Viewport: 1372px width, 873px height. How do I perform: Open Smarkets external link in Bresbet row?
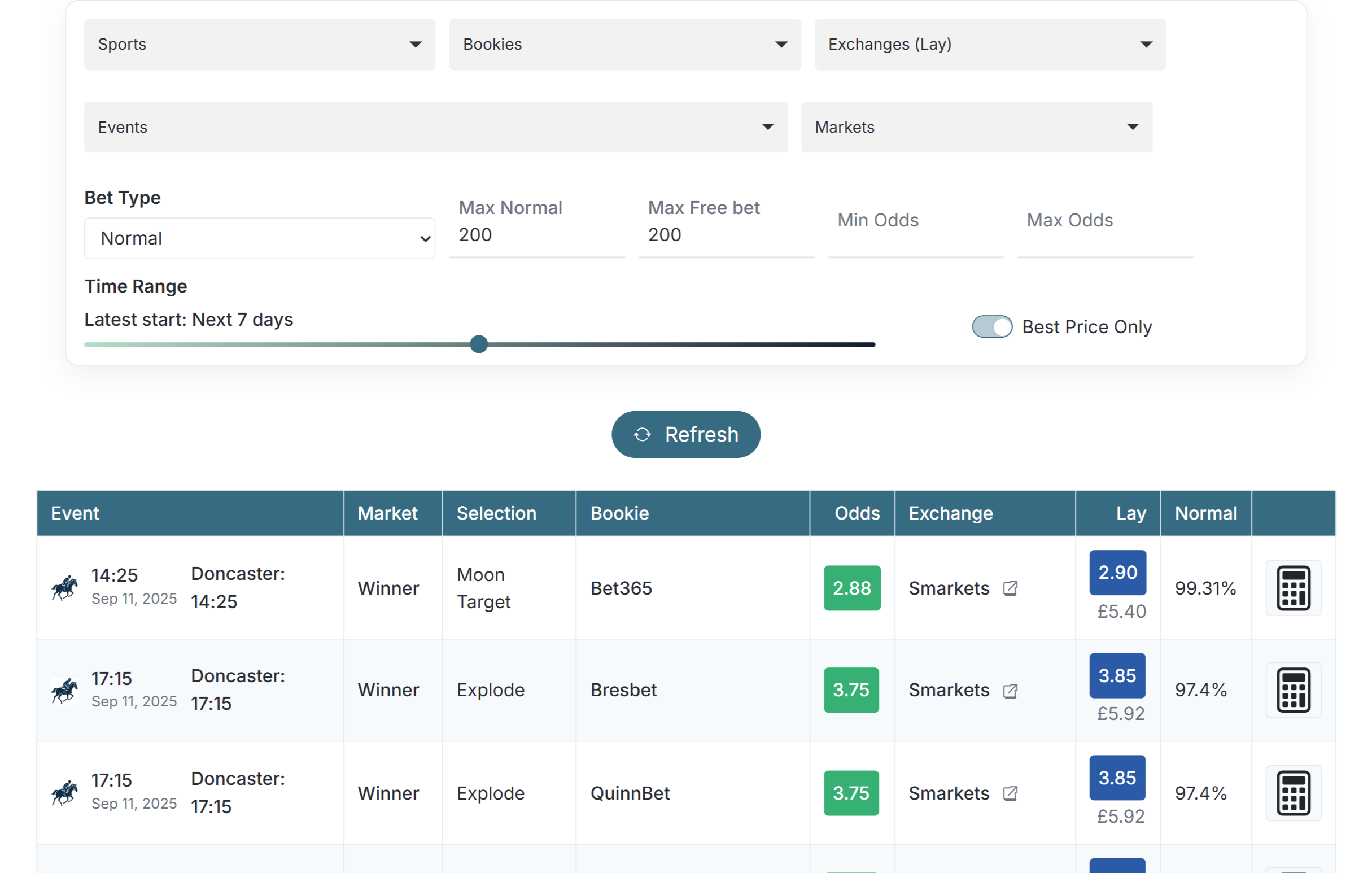(x=1010, y=691)
